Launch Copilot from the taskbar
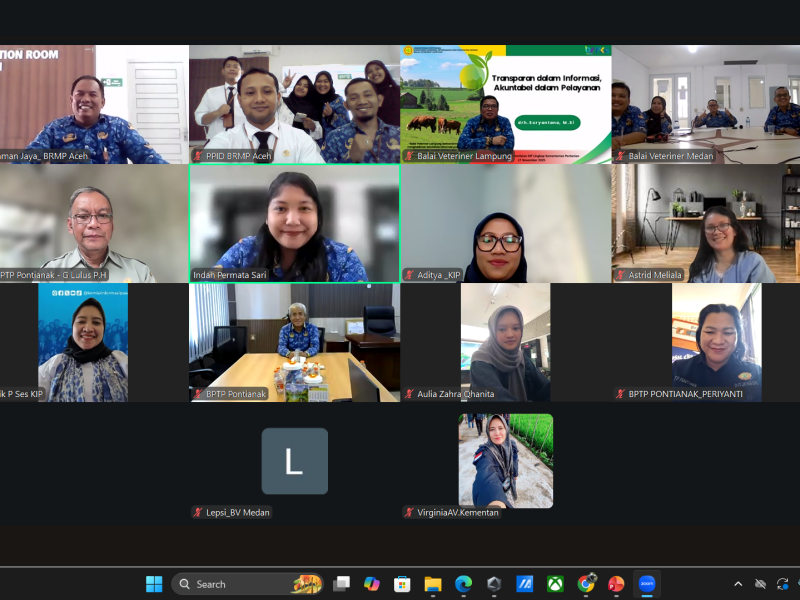800x600 pixels. [x=372, y=584]
